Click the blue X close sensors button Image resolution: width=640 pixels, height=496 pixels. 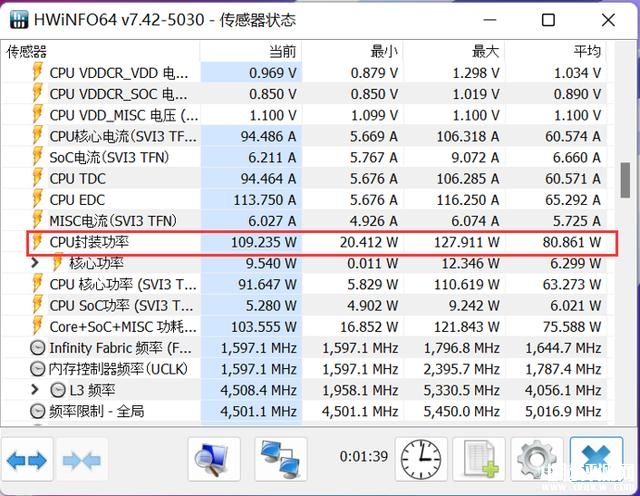(x=596, y=460)
